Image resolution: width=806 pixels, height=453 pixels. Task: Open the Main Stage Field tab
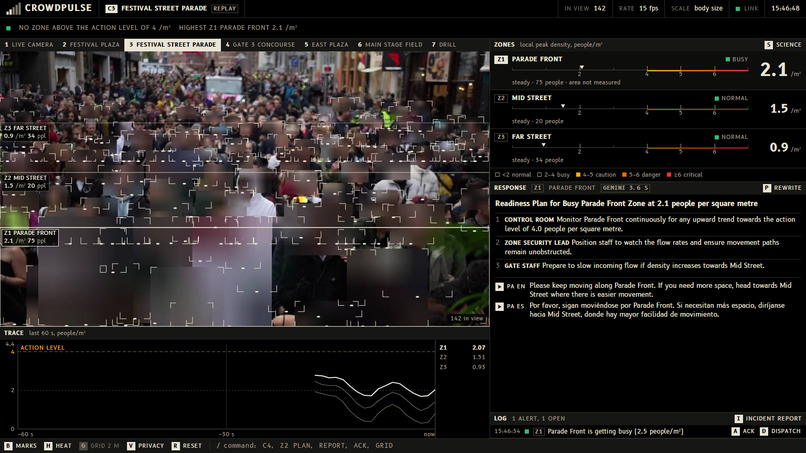pyautogui.click(x=390, y=45)
